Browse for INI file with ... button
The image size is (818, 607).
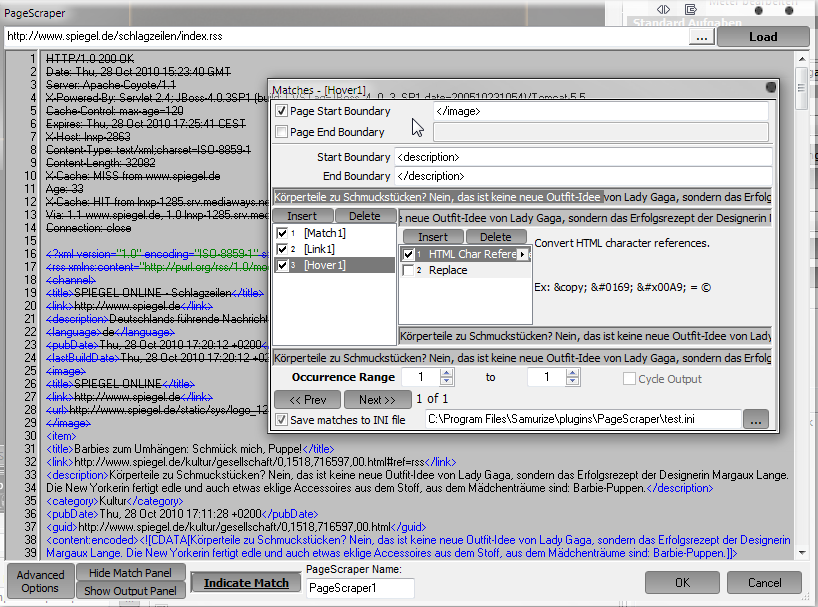[756, 419]
